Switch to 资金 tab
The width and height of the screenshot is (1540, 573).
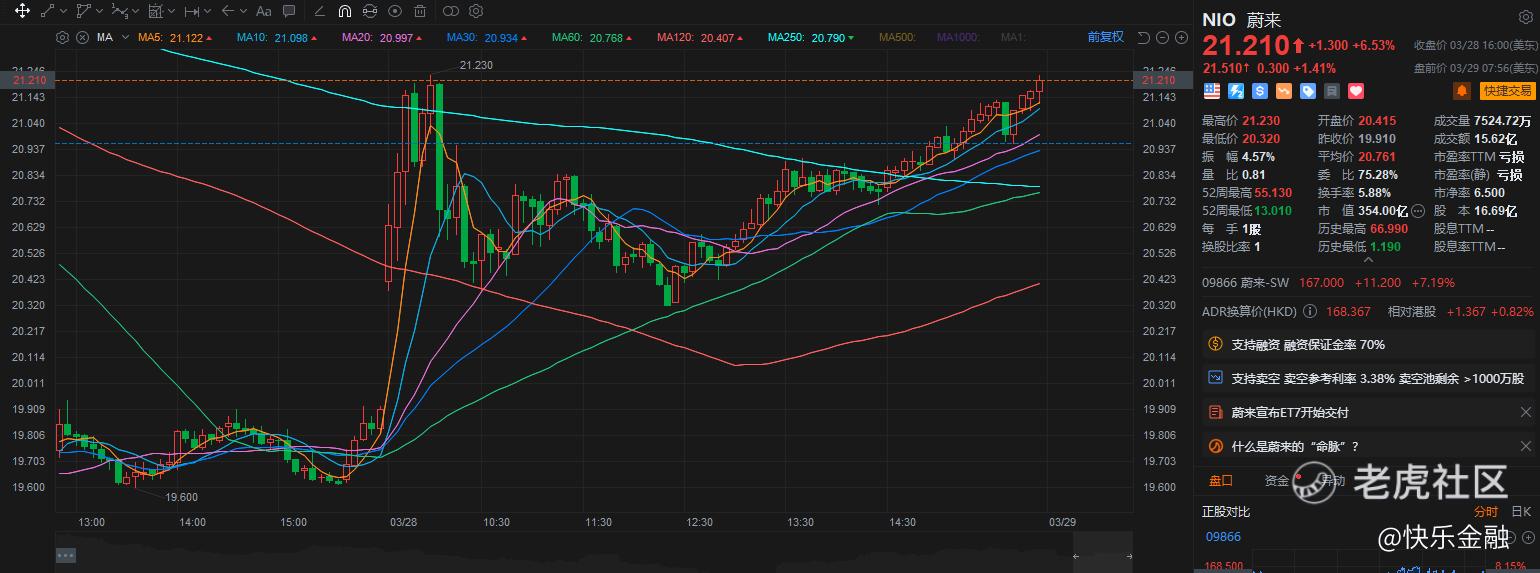pos(1276,481)
